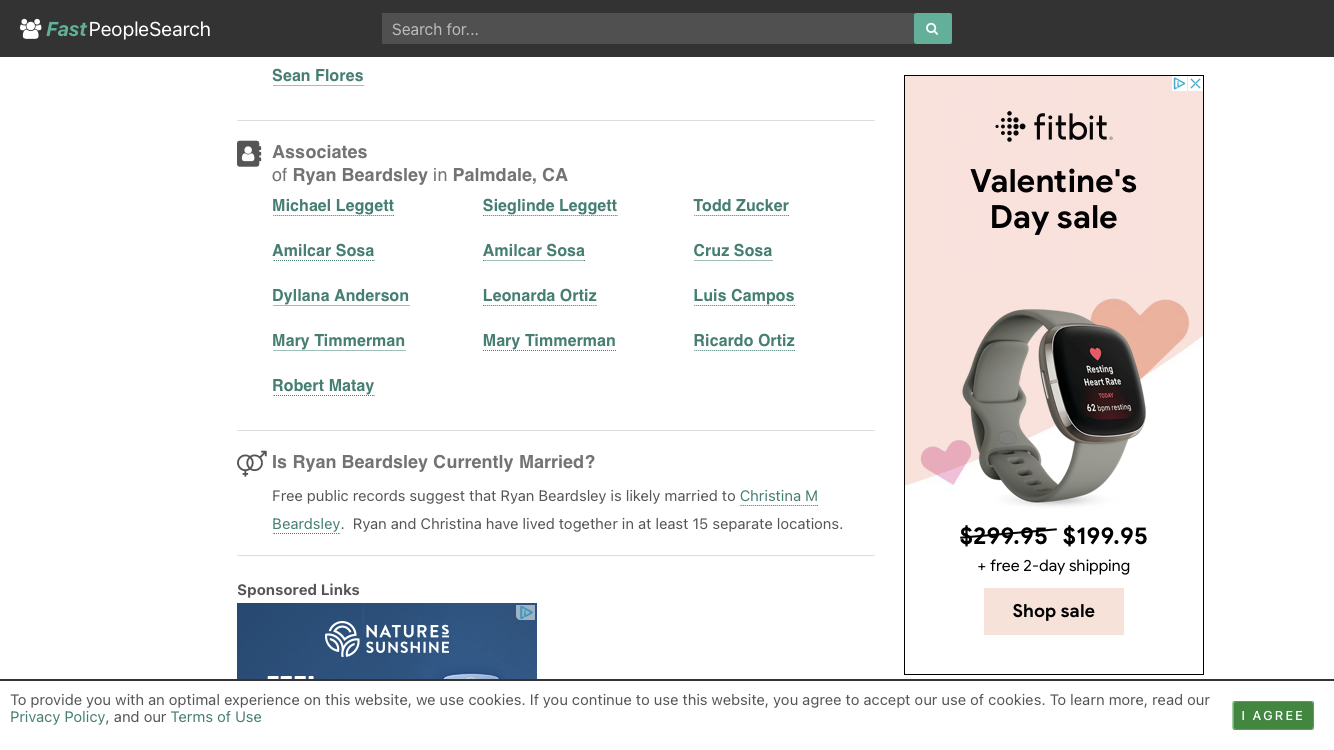Click "+ free 2-day shipping" text
Viewport: 1334px width, 750px height.
[x=1054, y=566]
